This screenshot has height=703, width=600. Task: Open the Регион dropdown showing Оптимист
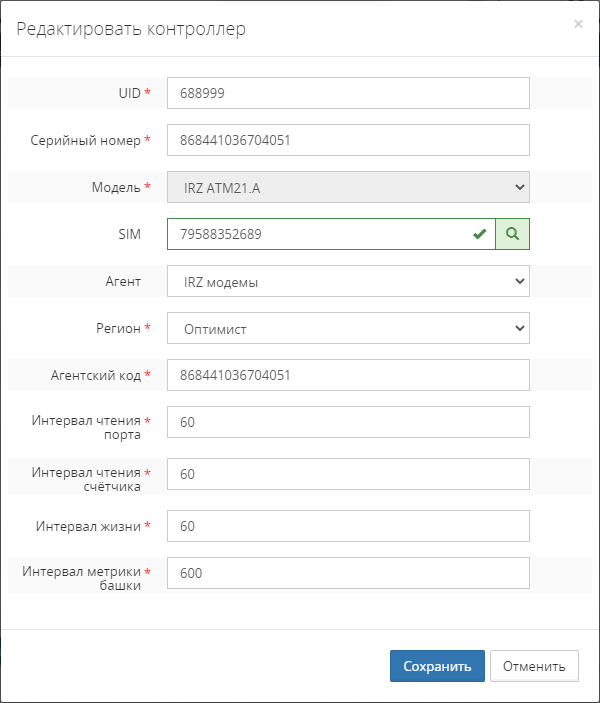tap(348, 328)
